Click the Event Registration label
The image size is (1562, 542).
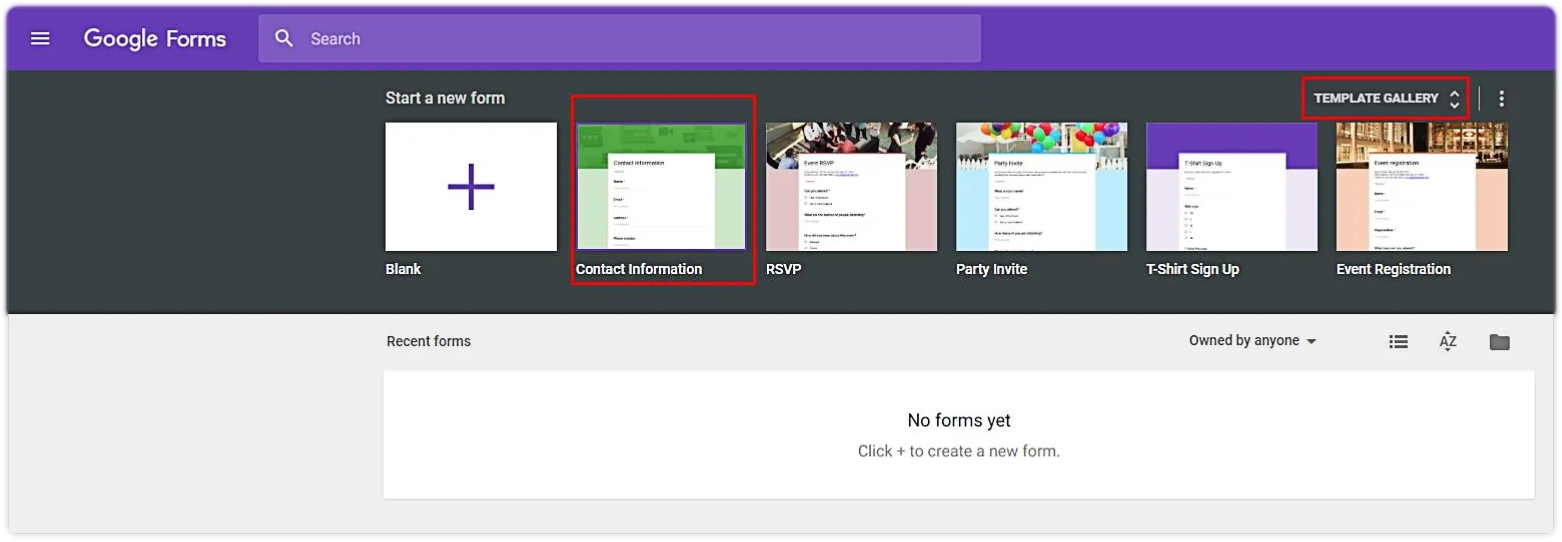(x=1393, y=269)
